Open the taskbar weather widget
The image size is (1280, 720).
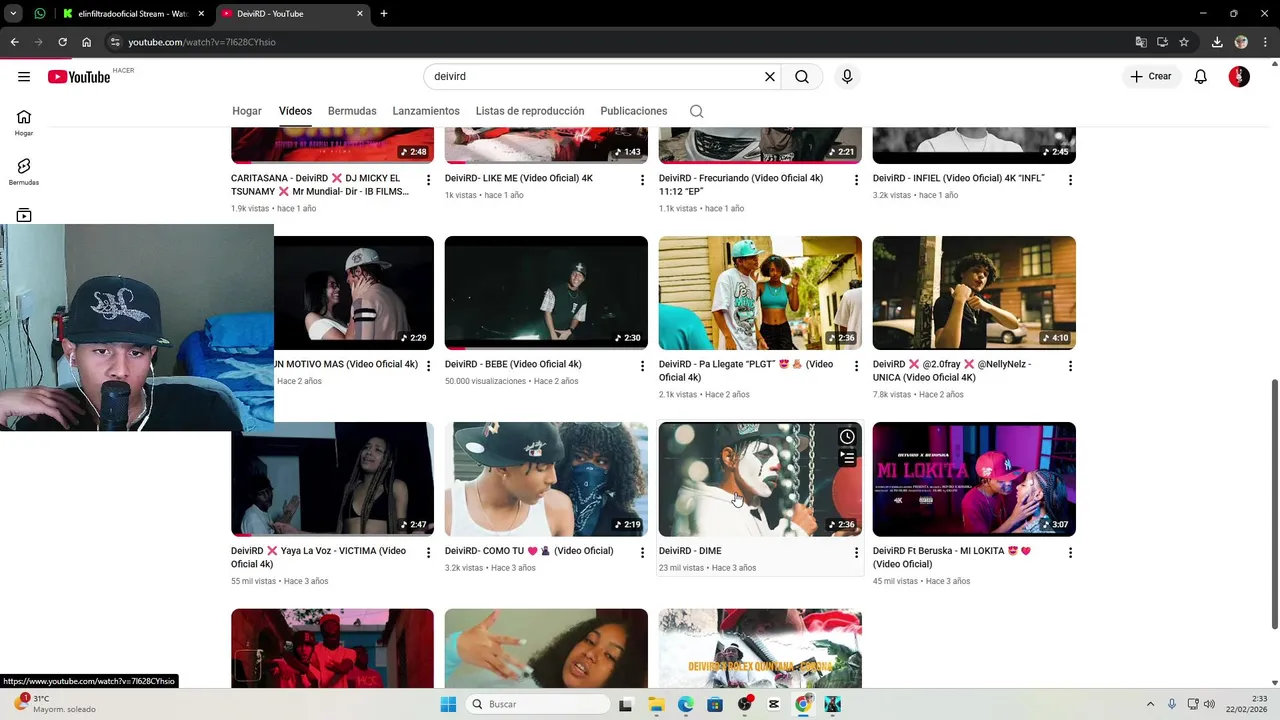56,704
